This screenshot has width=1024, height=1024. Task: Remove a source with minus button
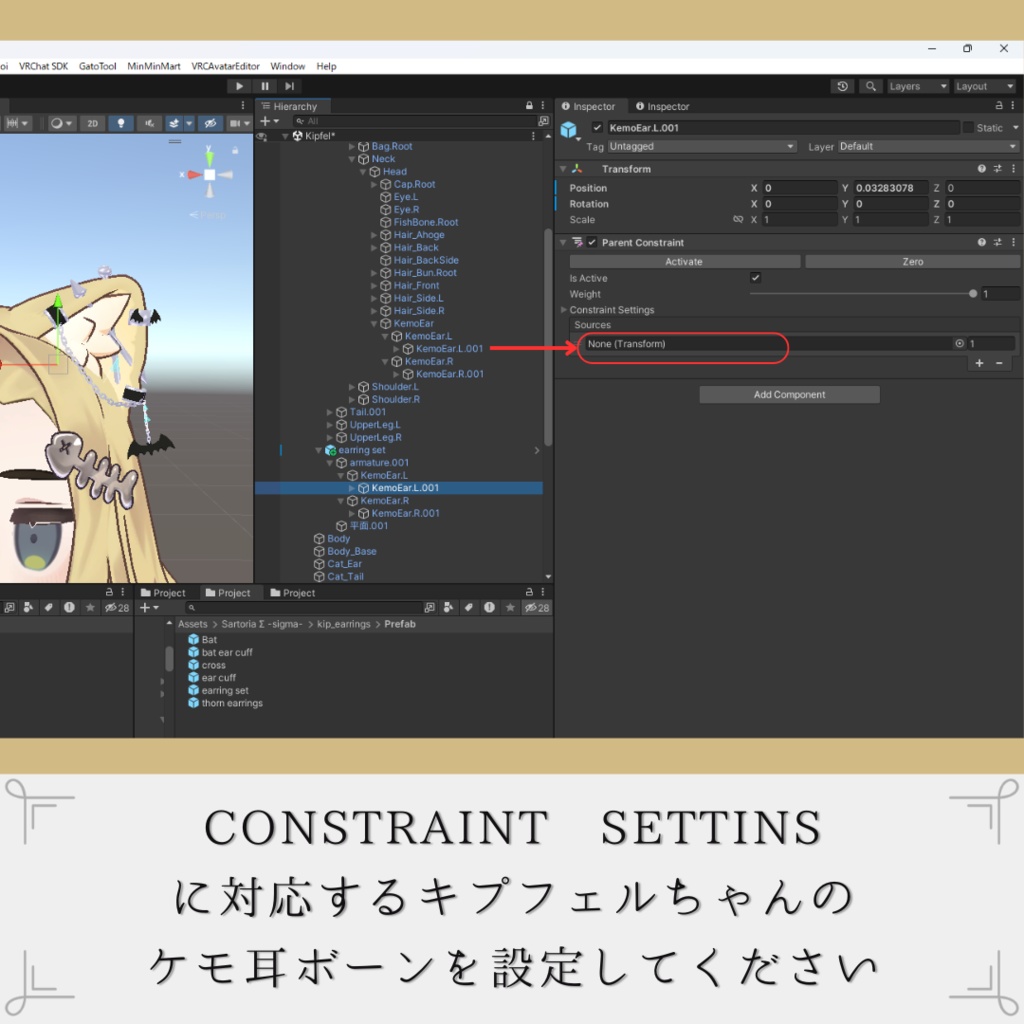coord(999,363)
